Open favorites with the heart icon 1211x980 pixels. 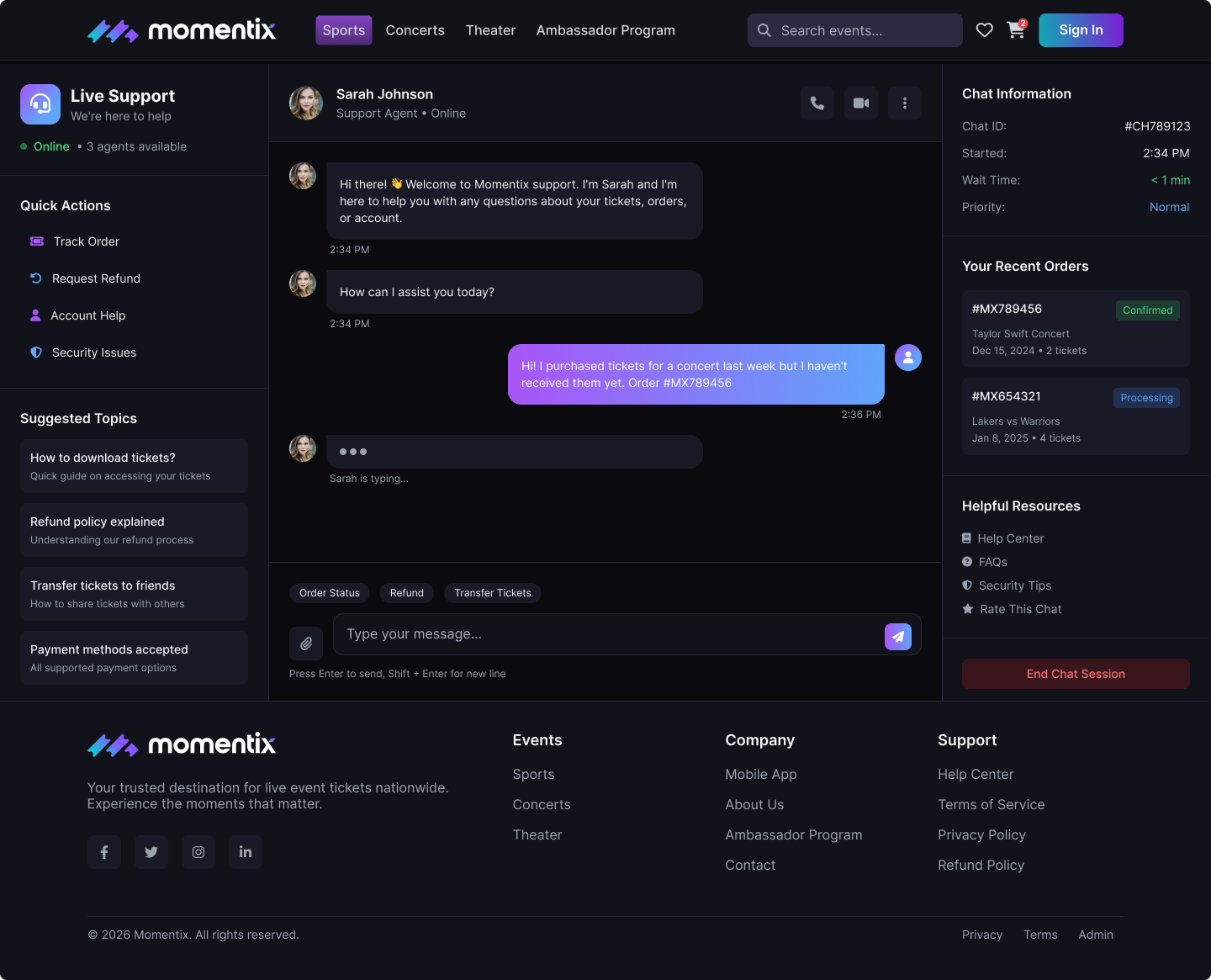(x=985, y=30)
